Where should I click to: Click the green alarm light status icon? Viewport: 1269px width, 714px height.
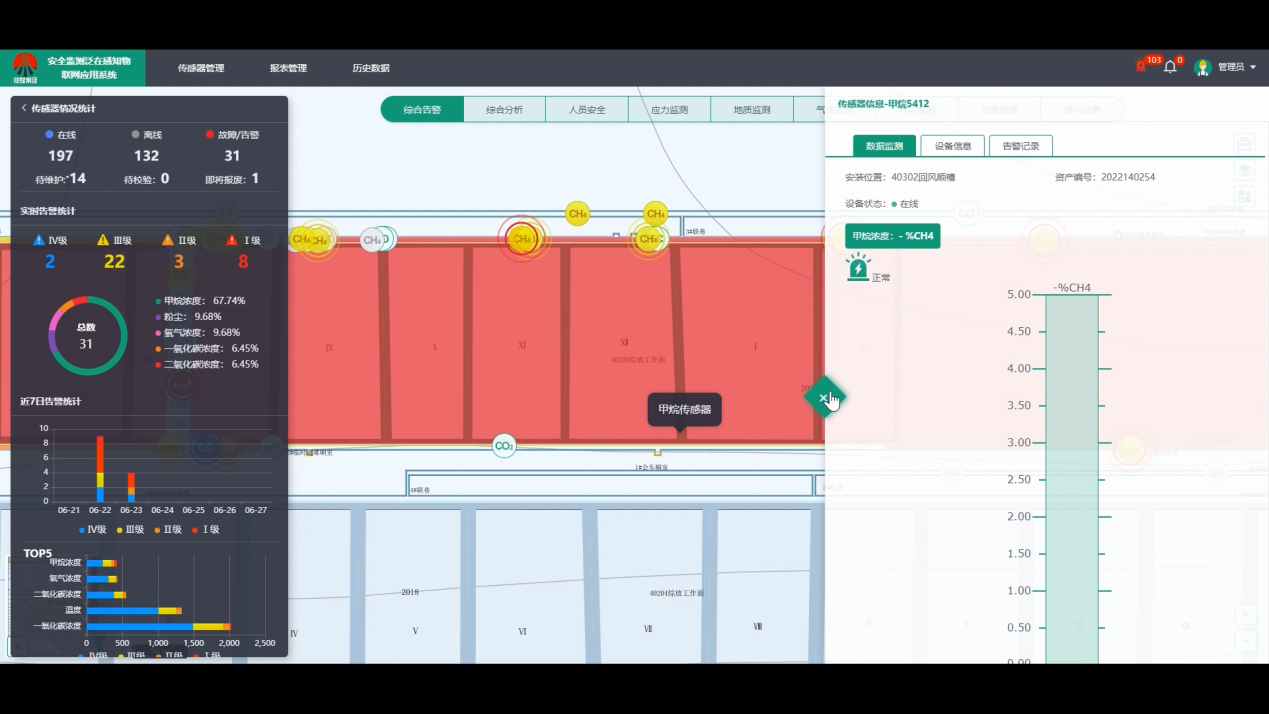tap(857, 268)
